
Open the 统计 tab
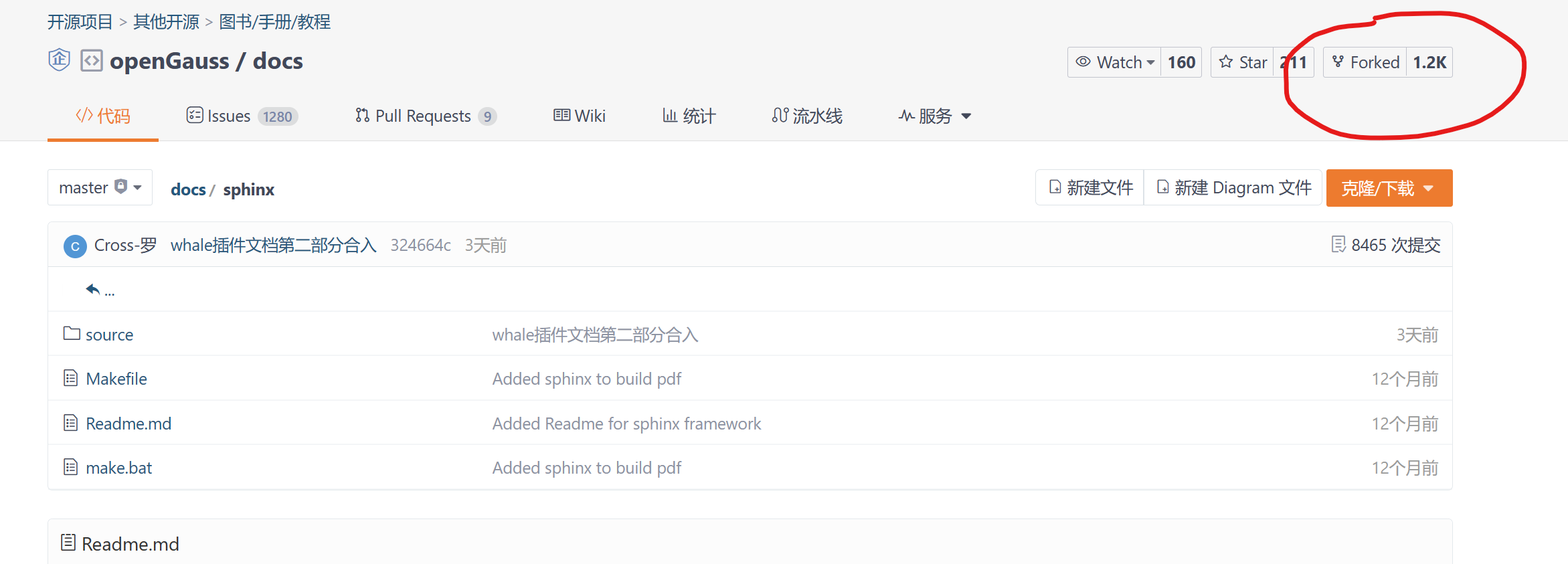[689, 116]
